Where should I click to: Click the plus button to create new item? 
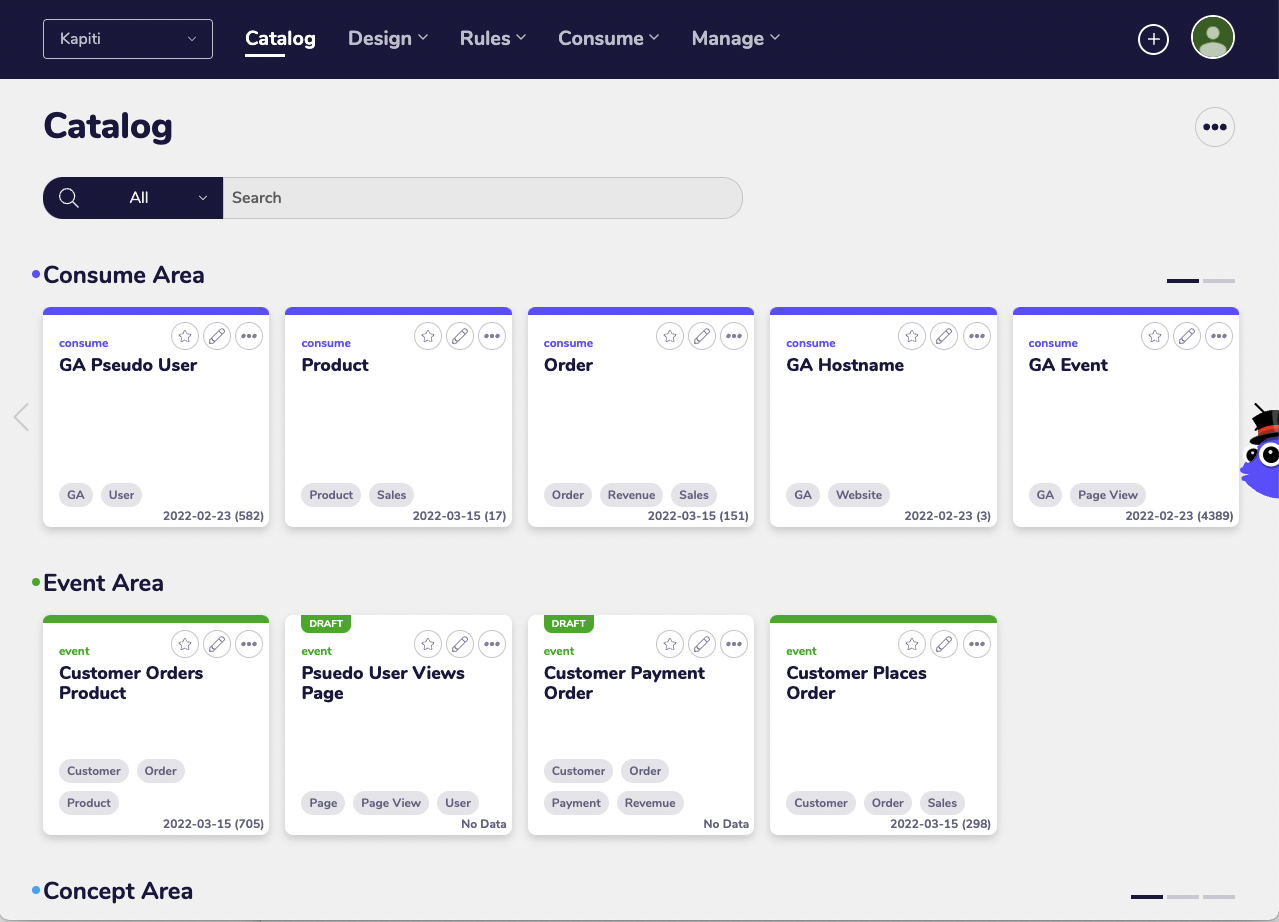tap(1152, 39)
